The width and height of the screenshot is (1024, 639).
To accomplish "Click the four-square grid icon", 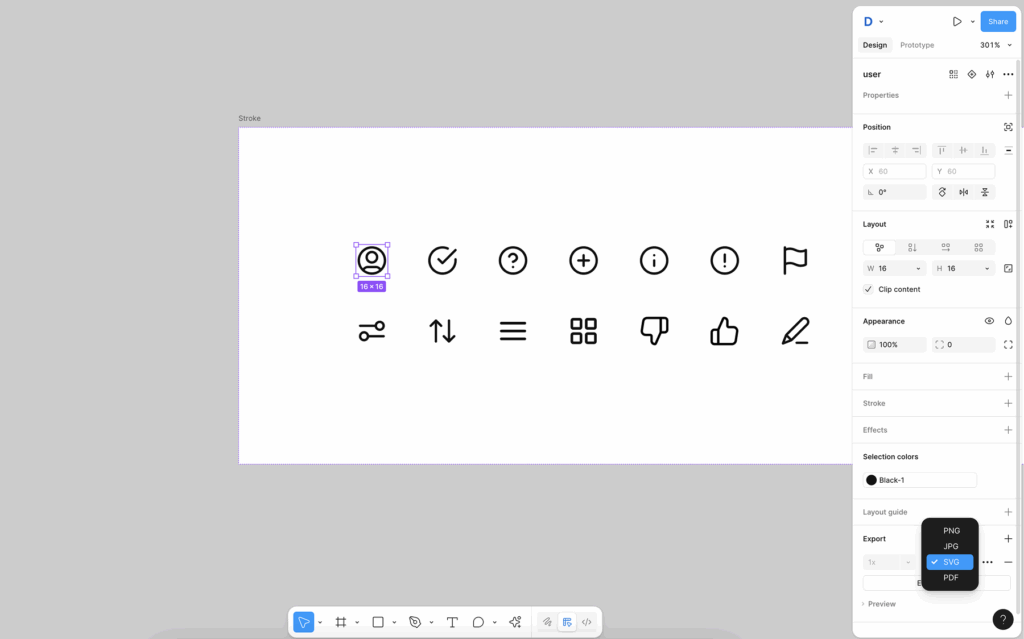I will pos(583,331).
